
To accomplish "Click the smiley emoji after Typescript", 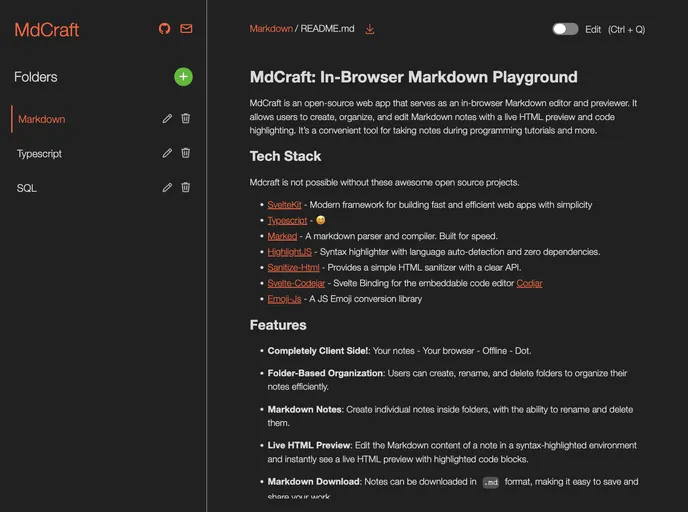I will click(x=321, y=220).
